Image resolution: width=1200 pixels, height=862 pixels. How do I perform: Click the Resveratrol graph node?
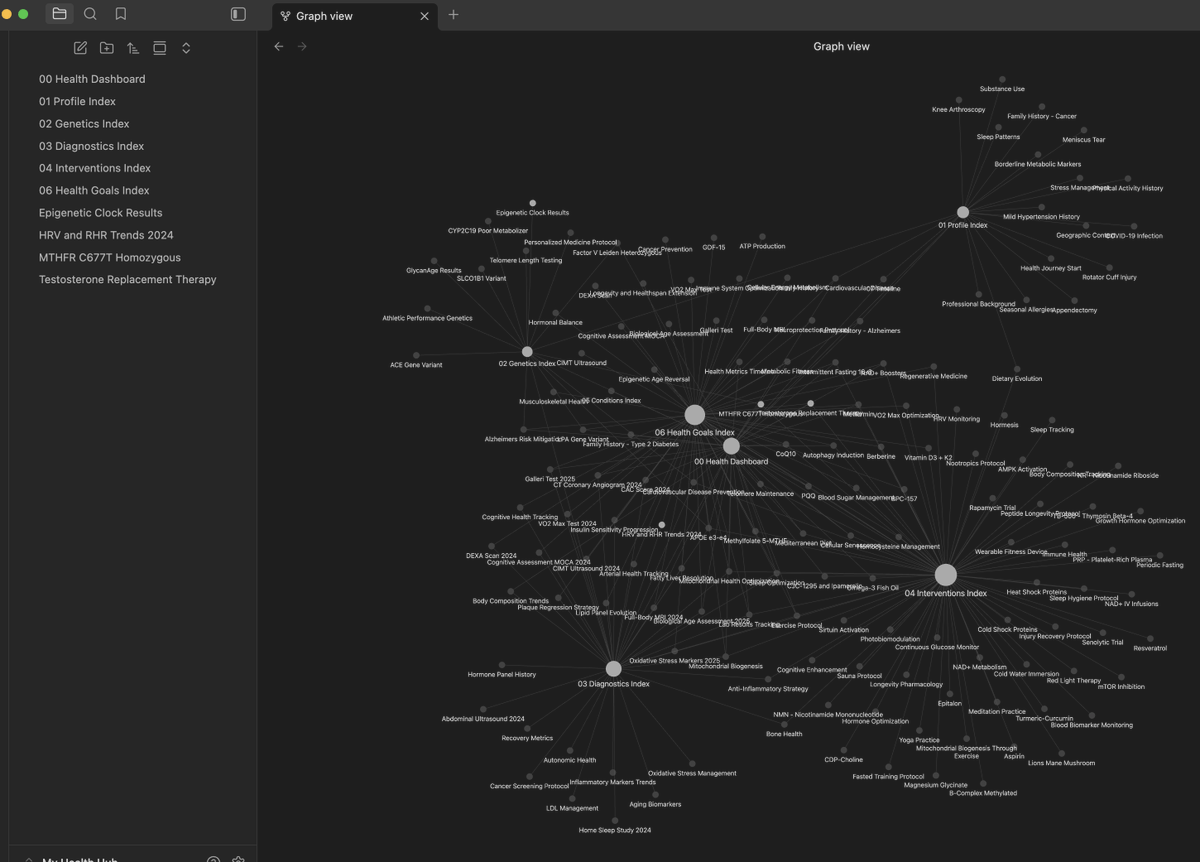click(x=1150, y=638)
